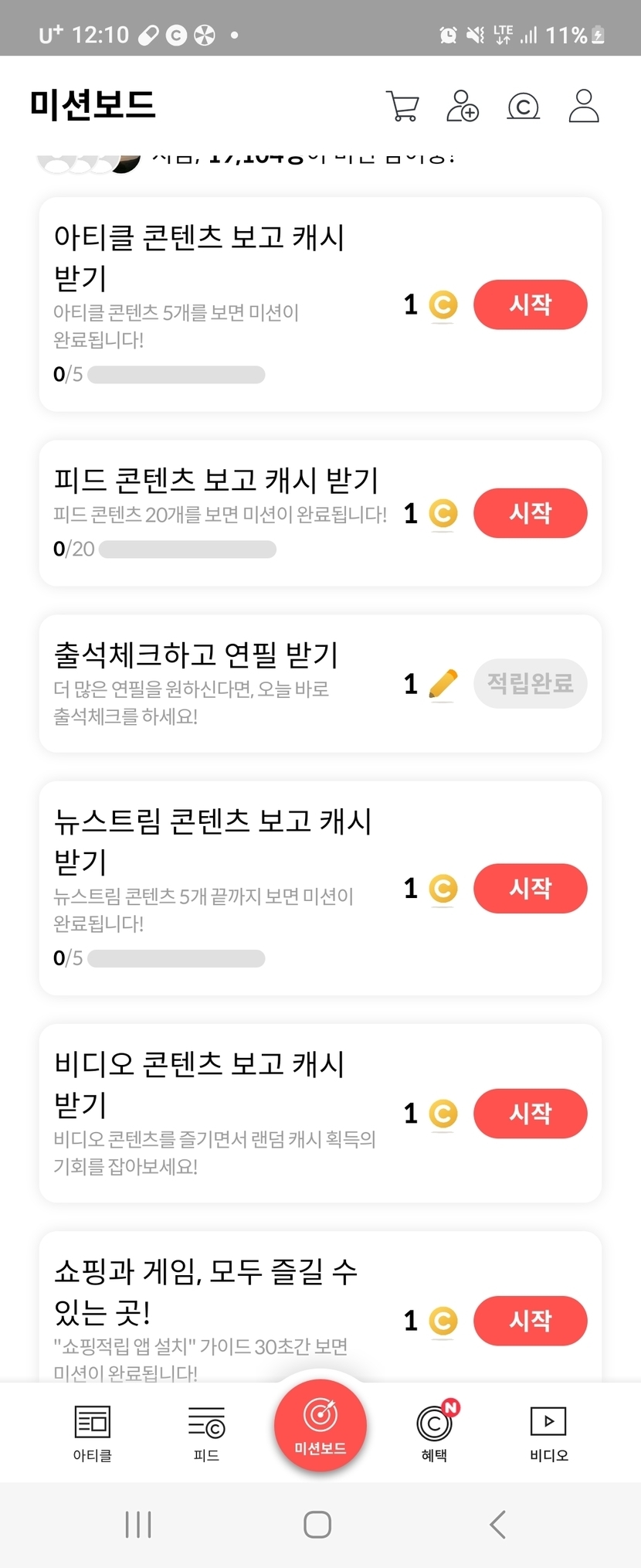Image resolution: width=641 pixels, height=1568 pixels.
Task: Switch to the 피드 tab
Action: (206, 1432)
